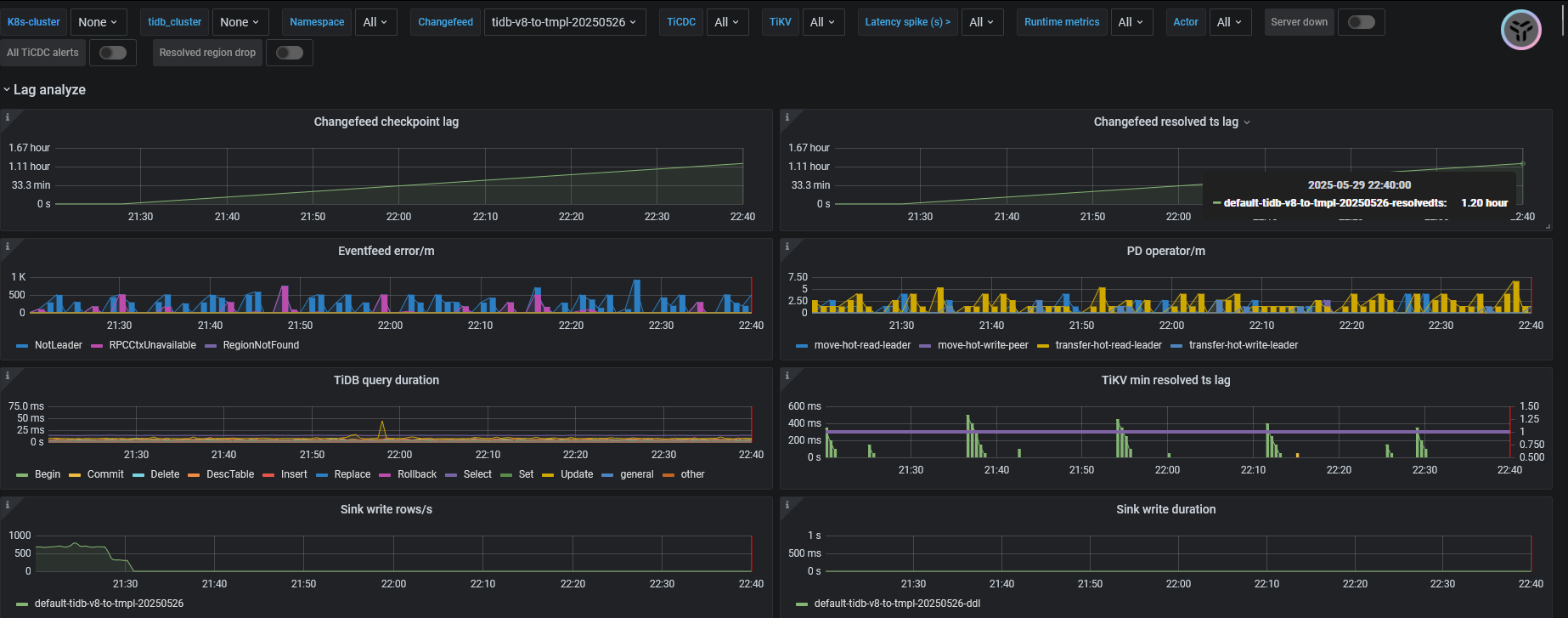Click info icon on Sink write rows/s panel
Image resolution: width=1568 pixels, height=618 pixels.
click(x=8, y=505)
